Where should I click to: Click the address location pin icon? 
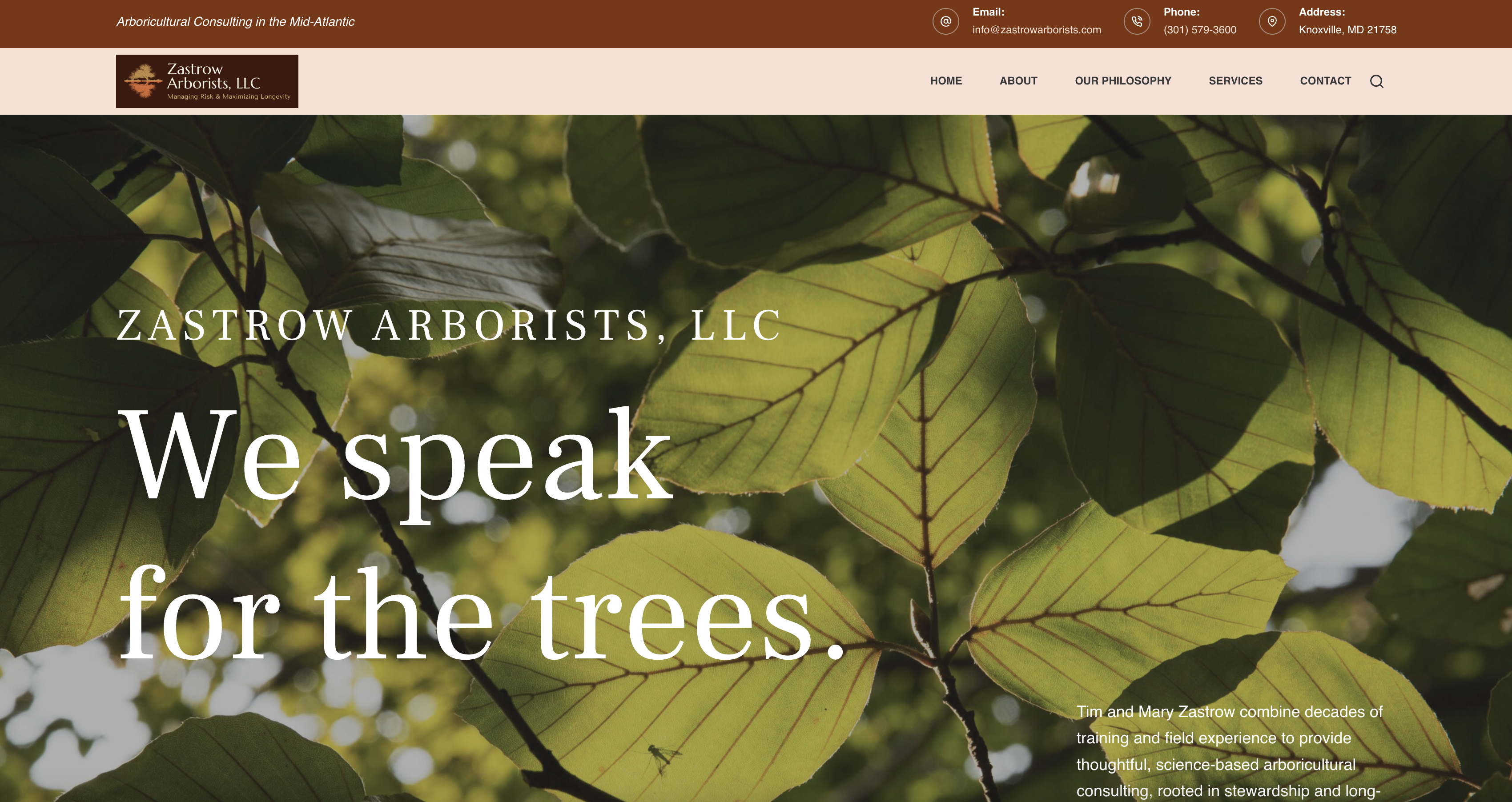[1272, 22]
